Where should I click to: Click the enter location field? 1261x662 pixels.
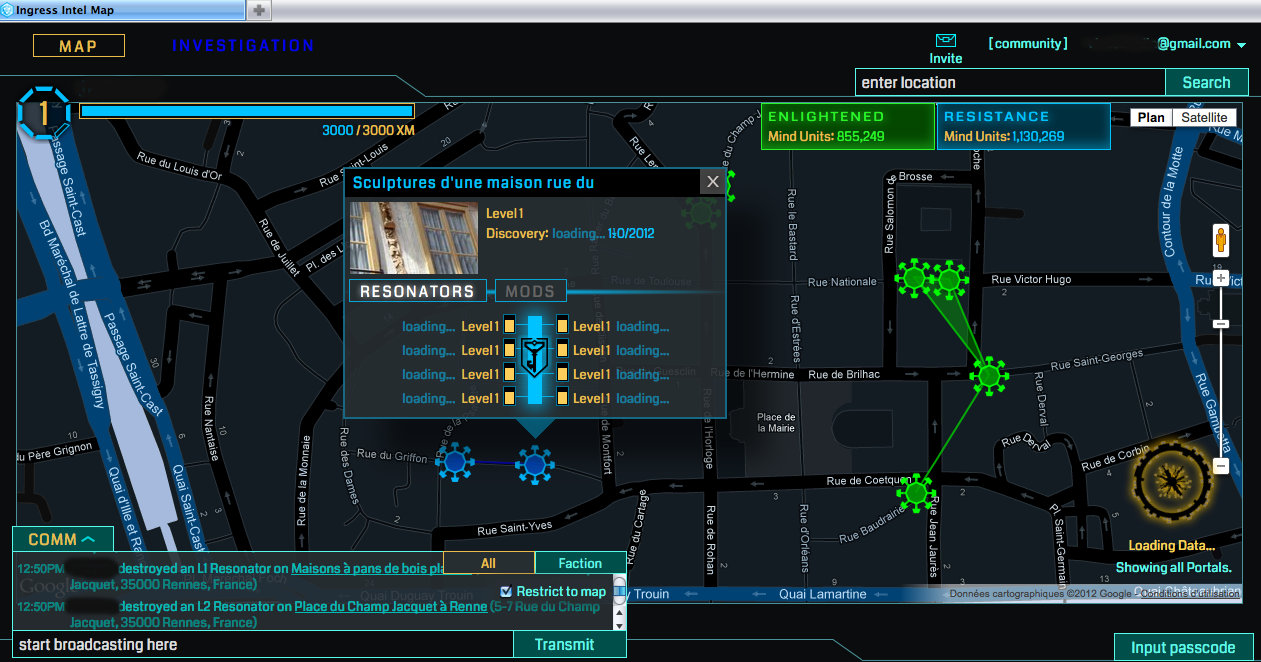pos(1010,83)
